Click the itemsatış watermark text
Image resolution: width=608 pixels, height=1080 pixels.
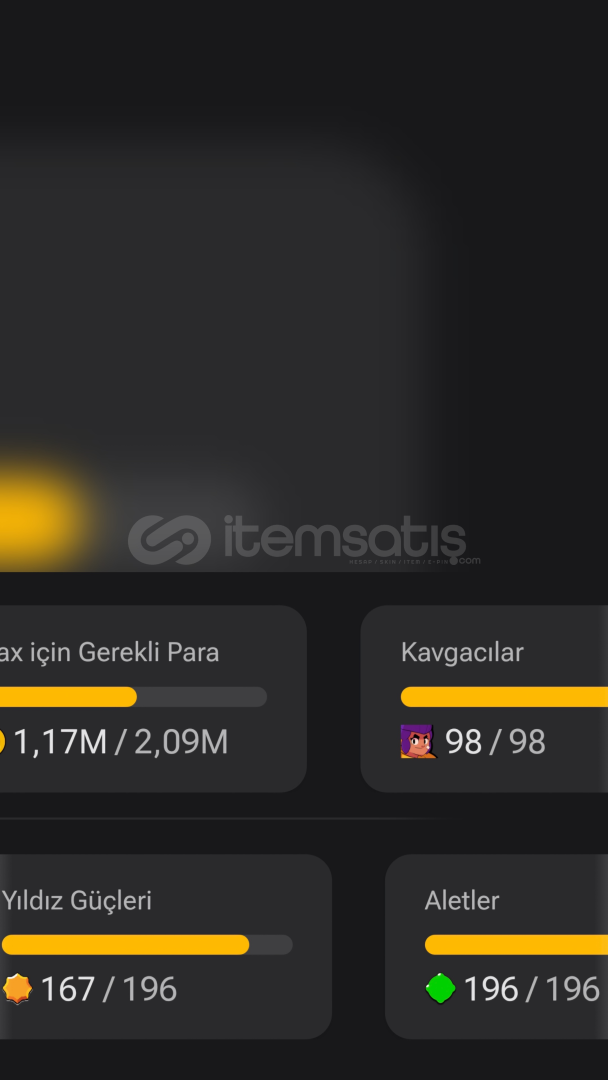344,539
